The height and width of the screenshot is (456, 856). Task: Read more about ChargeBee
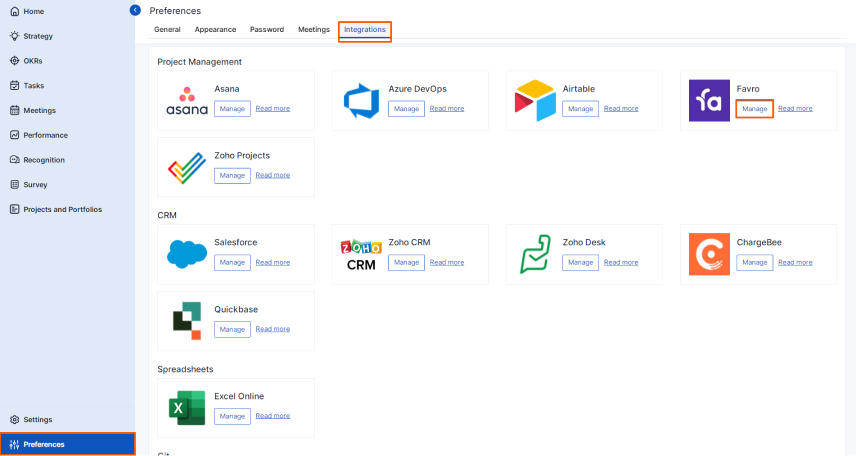point(795,262)
